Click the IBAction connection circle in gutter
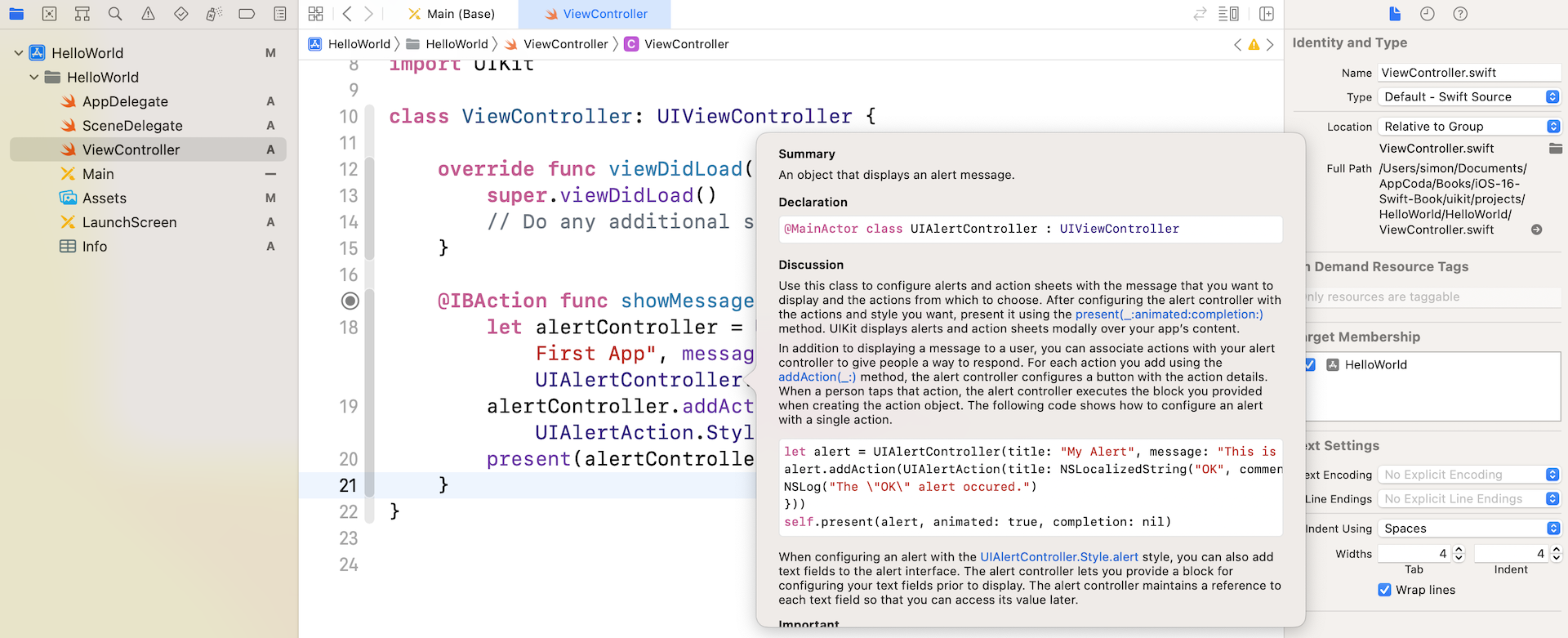Image resolution: width=1568 pixels, height=638 pixels. 350,301
